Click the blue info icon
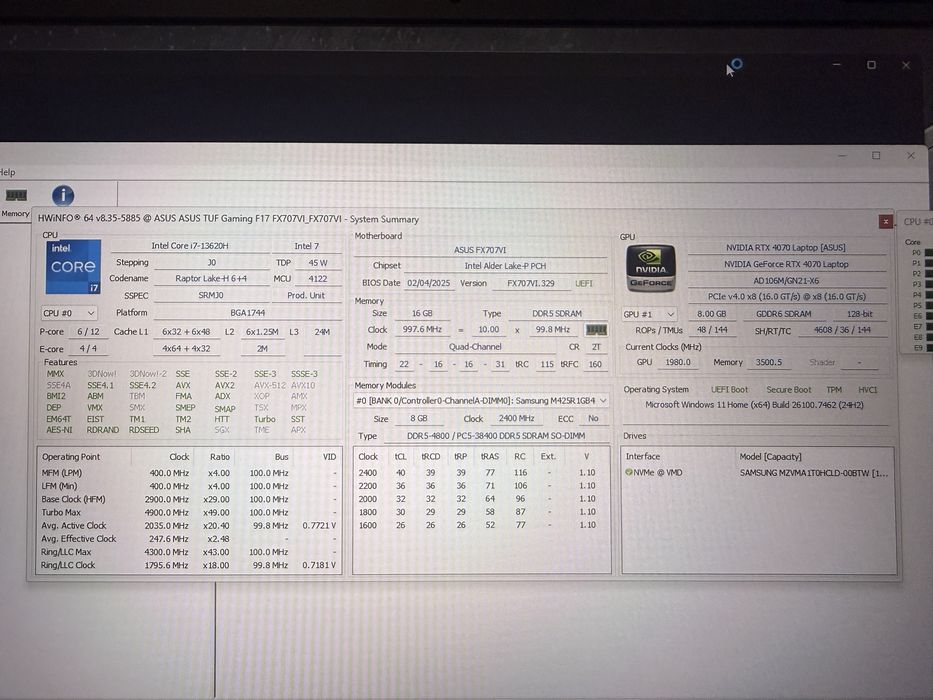 (x=63, y=195)
